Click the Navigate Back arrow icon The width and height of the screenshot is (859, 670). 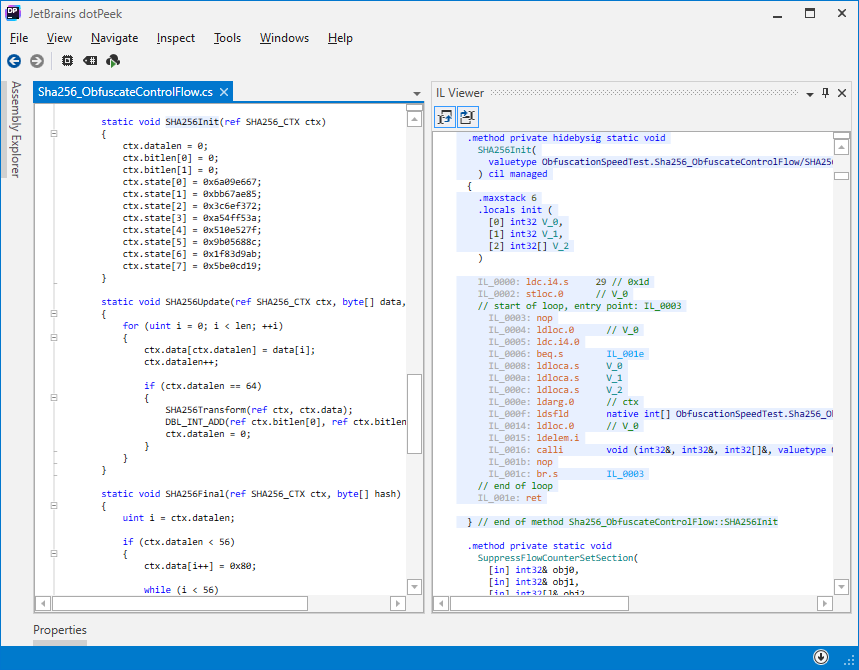tap(14, 60)
